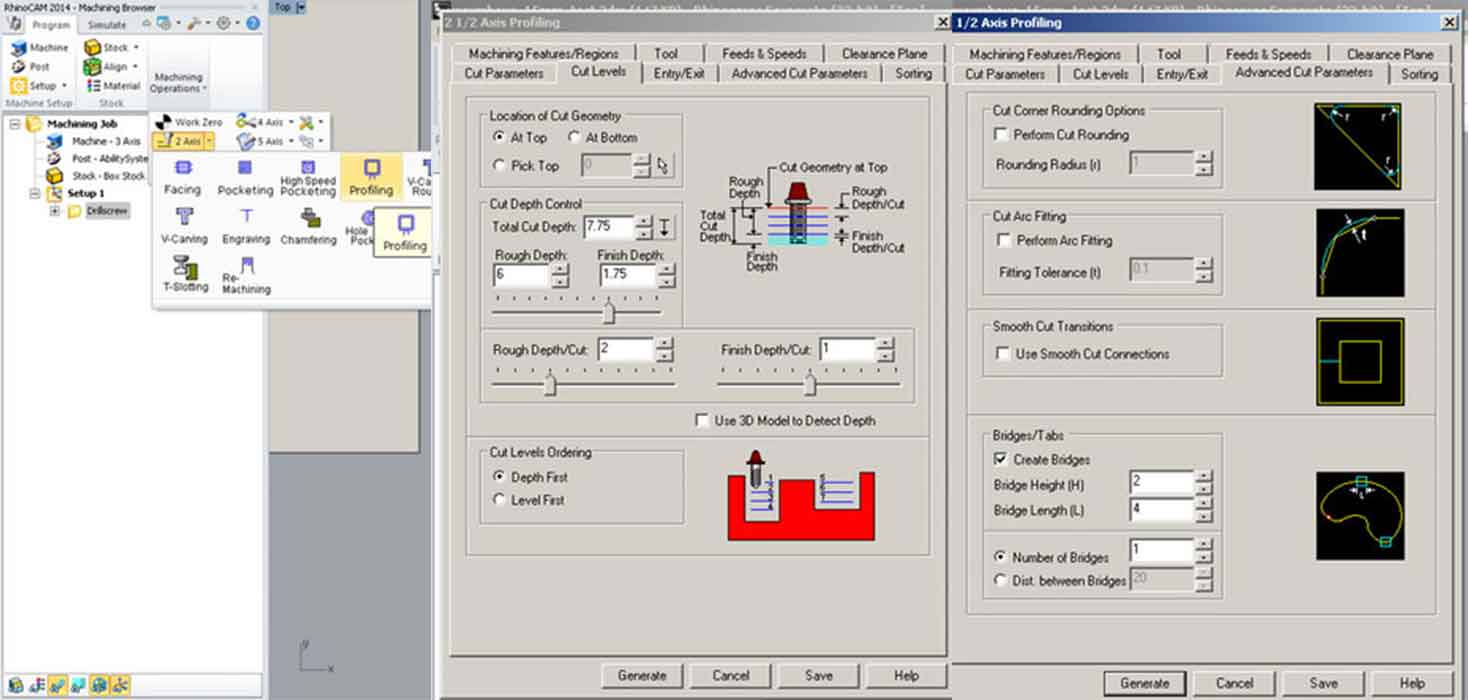
Task: Click the blue help question mark icon
Action: [x=253, y=23]
